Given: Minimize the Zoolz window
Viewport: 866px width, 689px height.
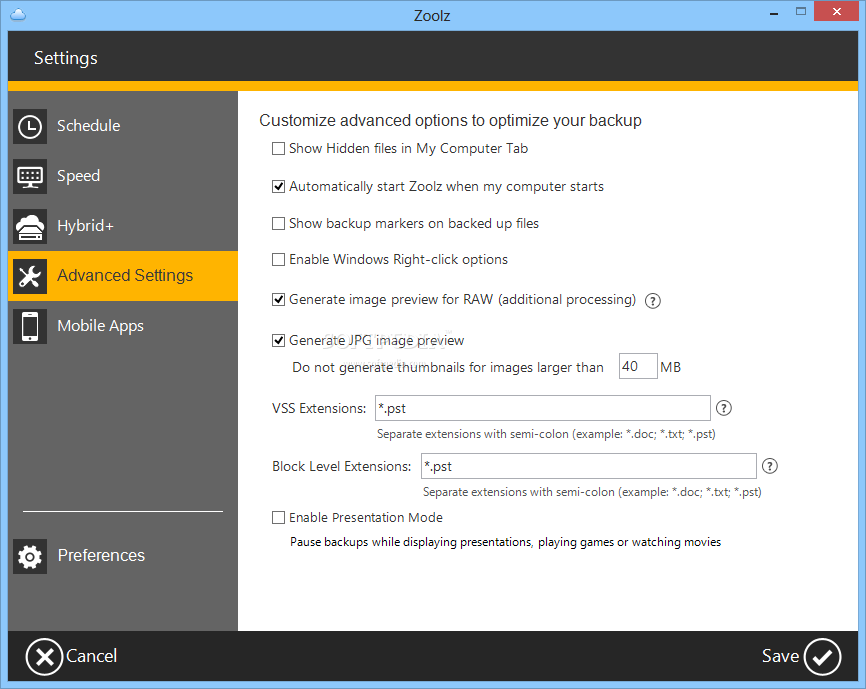Looking at the screenshot, I should [x=774, y=12].
